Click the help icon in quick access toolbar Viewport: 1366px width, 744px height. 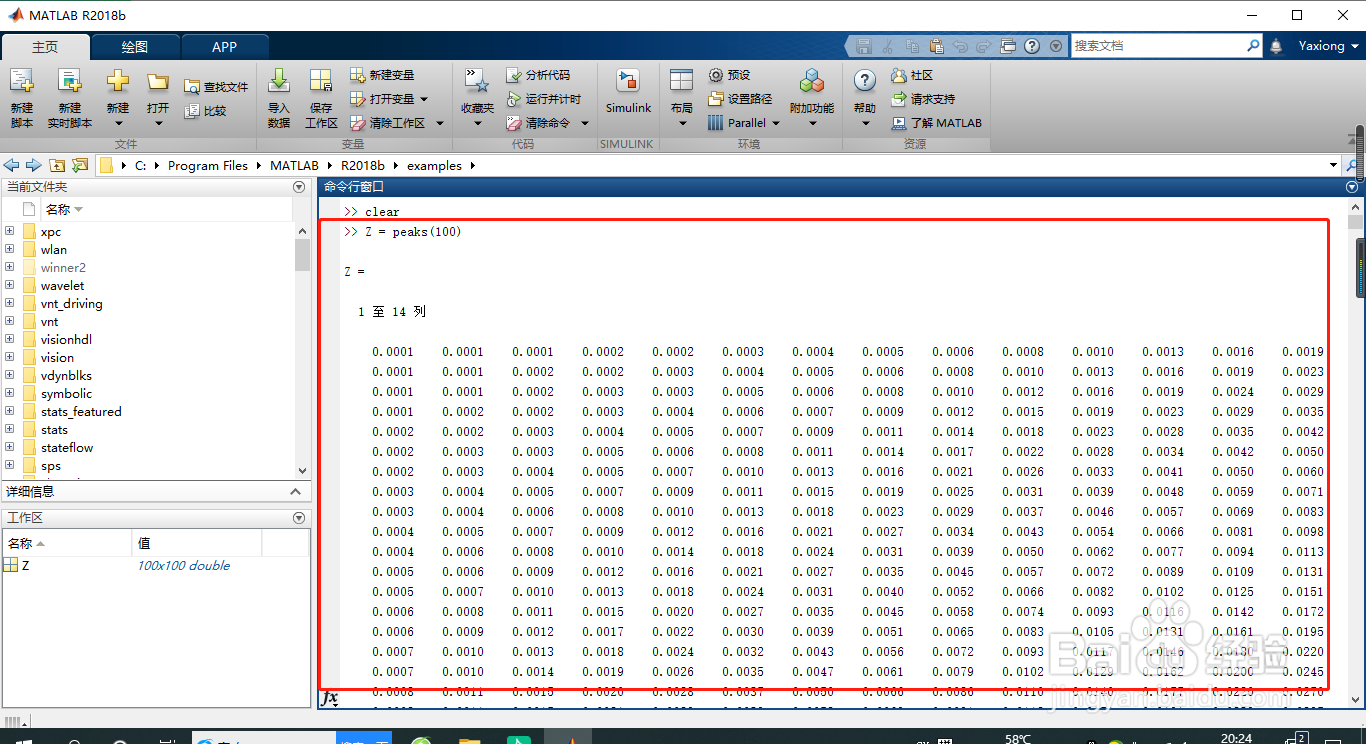click(x=1031, y=46)
